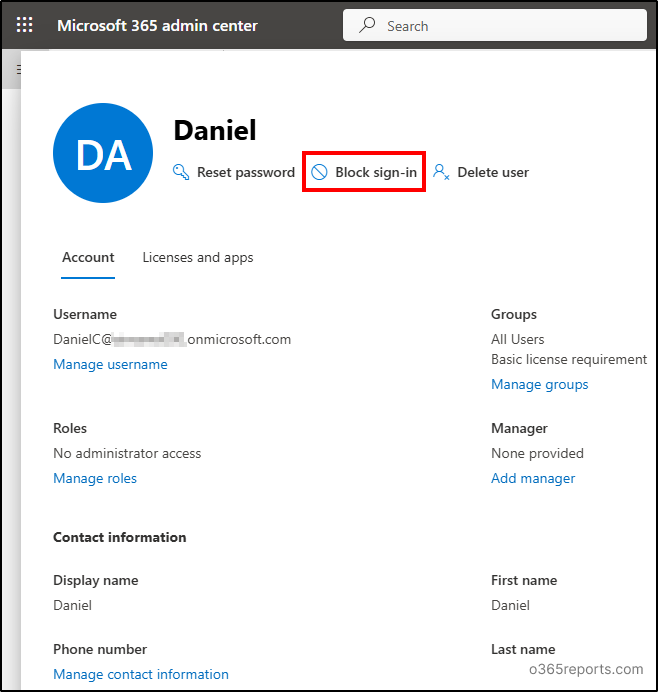The width and height of the screenshot is (658, 692).
Task: Click the Manager label
Action: point(519,428)
